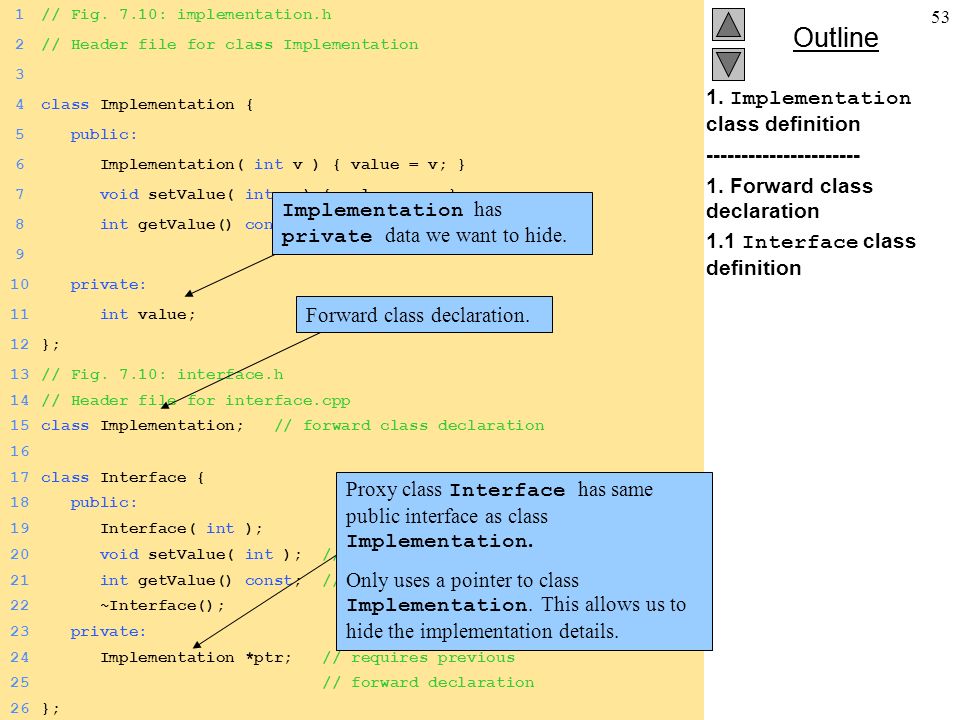Screen dimensions: 960x720
Task: Click 'private:' on line 23
Action: [x=108, y=631]
